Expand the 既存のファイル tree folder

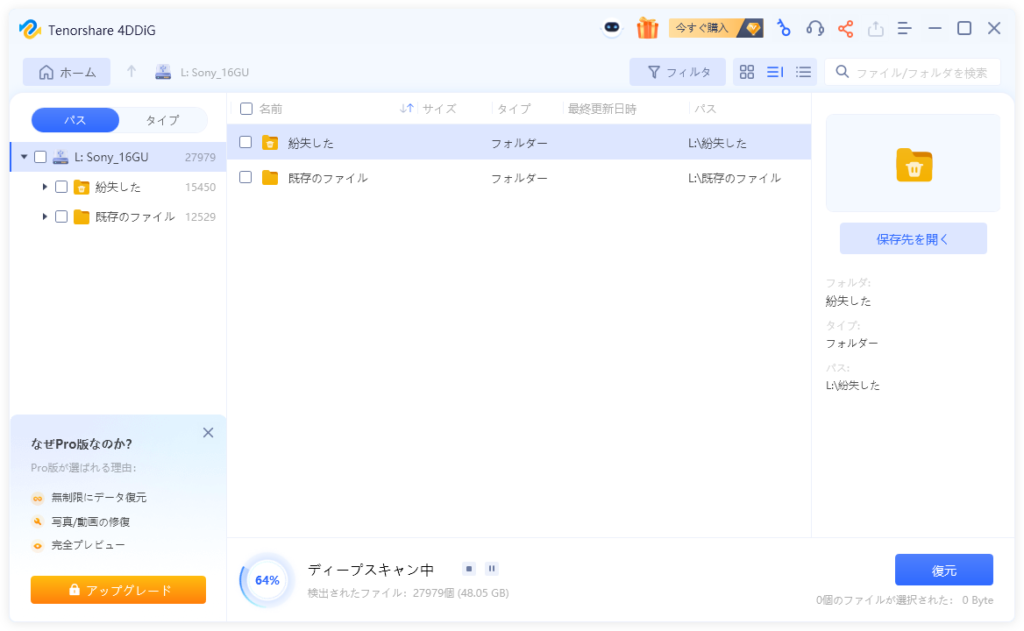(45, 217)
